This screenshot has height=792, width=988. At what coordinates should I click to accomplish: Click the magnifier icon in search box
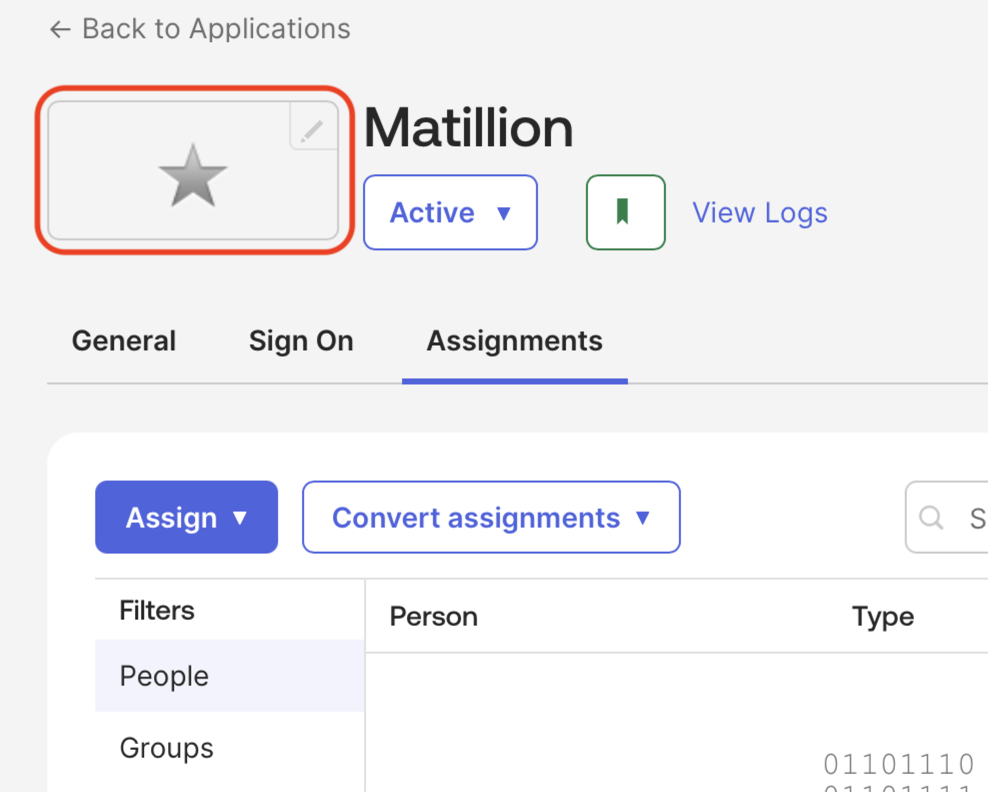point(931,517)
